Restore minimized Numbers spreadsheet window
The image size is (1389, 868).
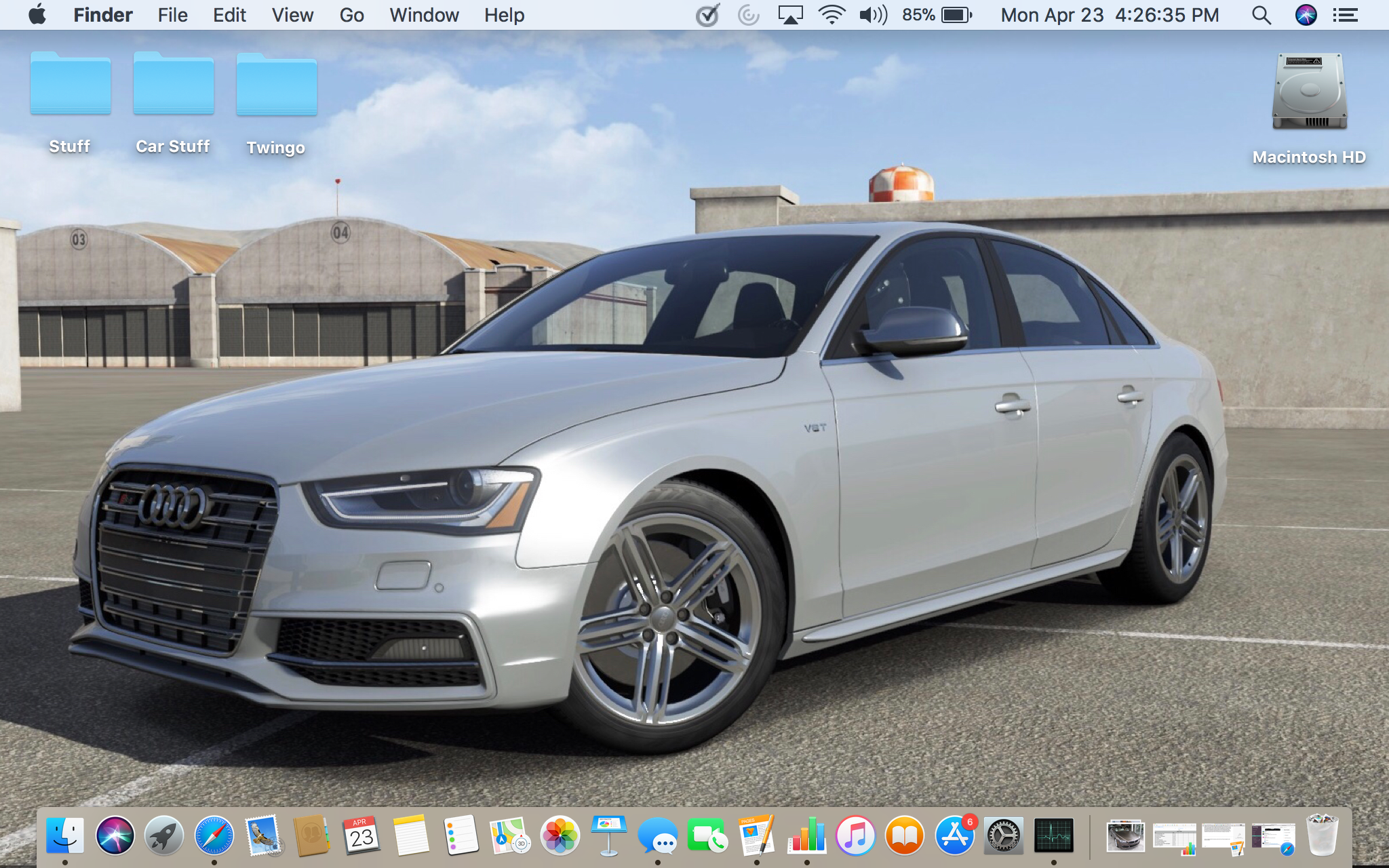[x=1174, y=838]
